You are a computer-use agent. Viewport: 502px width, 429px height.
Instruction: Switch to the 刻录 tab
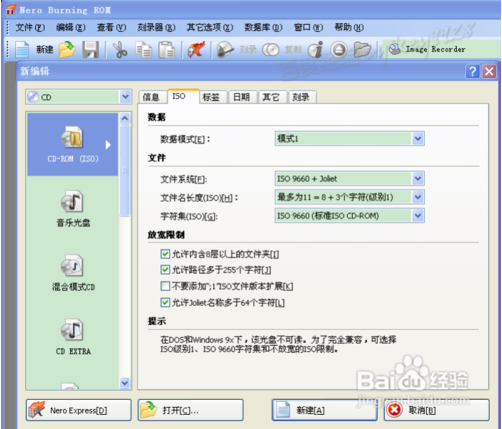click(302, 97)
